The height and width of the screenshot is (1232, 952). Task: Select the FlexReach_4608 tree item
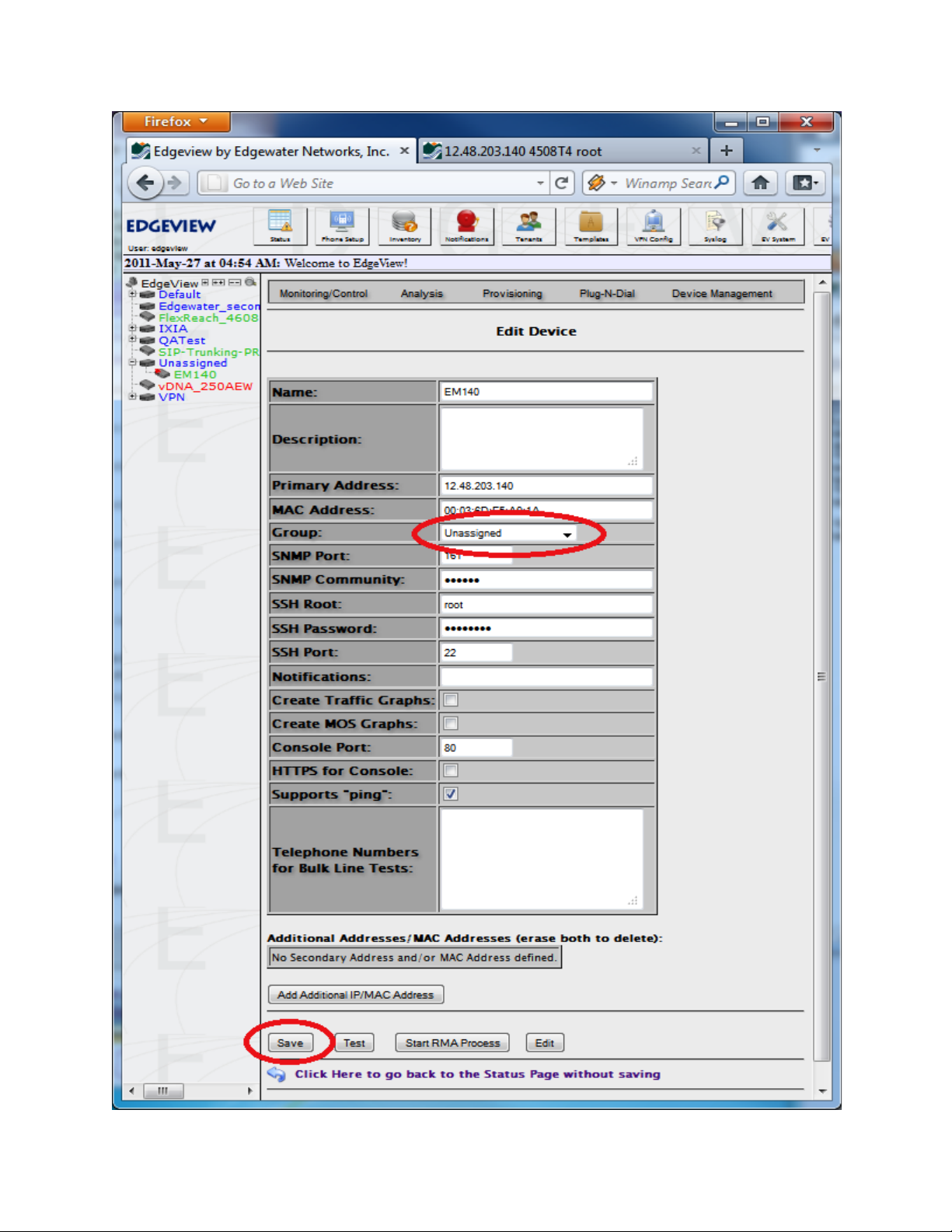click(x=207, y=317)
